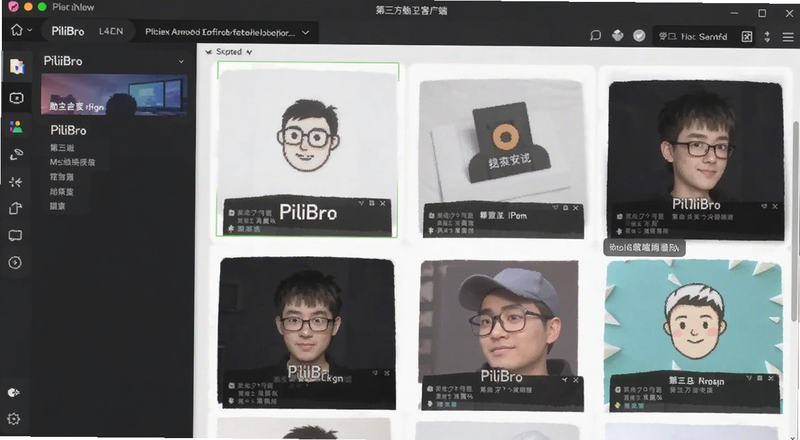The image size is (800, 440).
Task: Expand the down chevron on the teal cartoon avatar card
Action: click(x=748, y=378)
